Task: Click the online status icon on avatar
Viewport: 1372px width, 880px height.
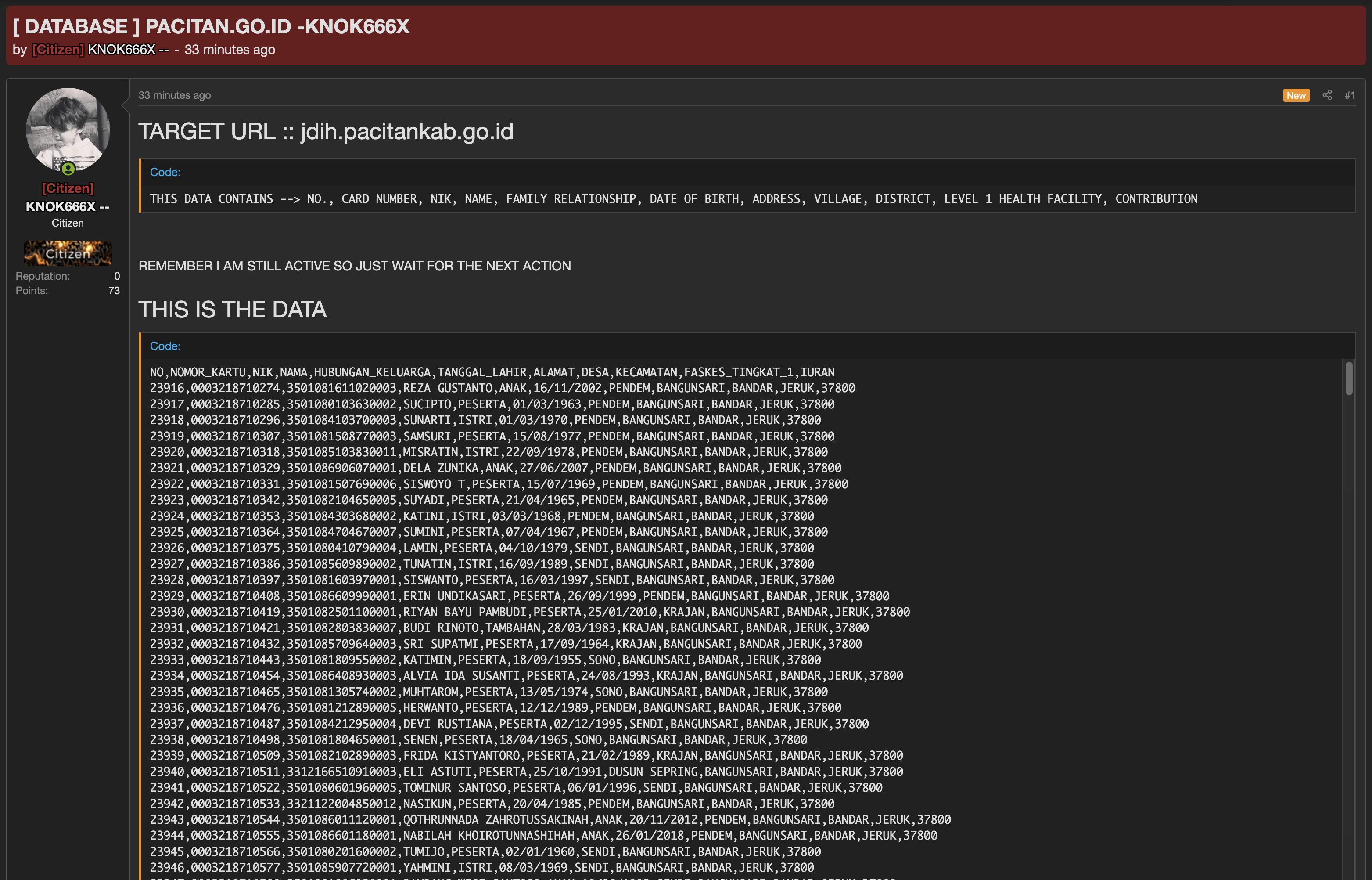Action: [68, 169]
